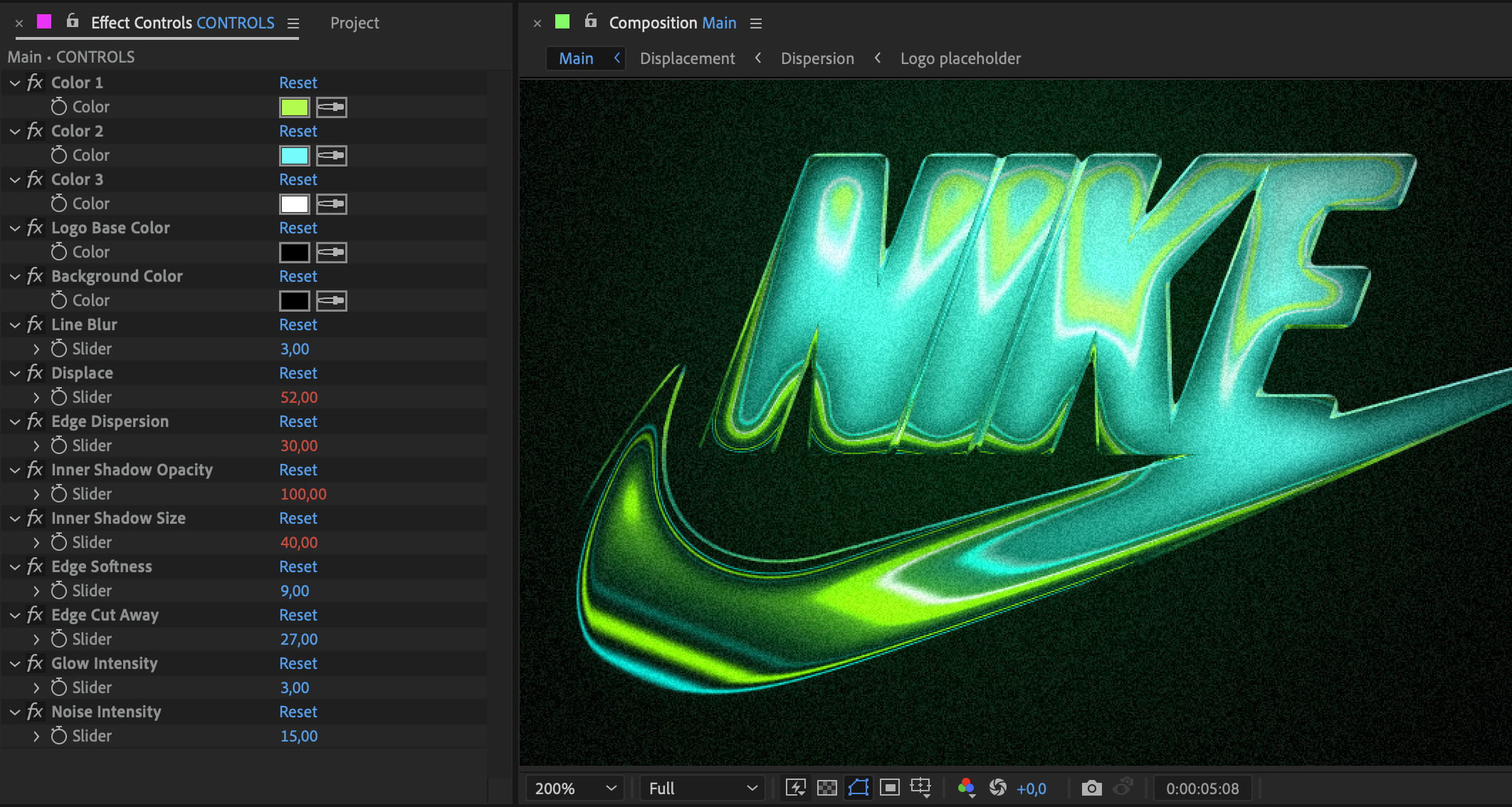Select the Main composition breadcrumb
This screenshot has height=807, width=1512.
(x=576, y=58)
